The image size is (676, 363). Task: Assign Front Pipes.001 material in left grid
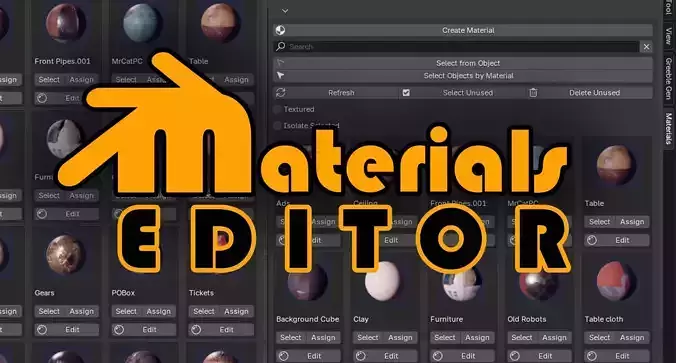pos(81,80)
